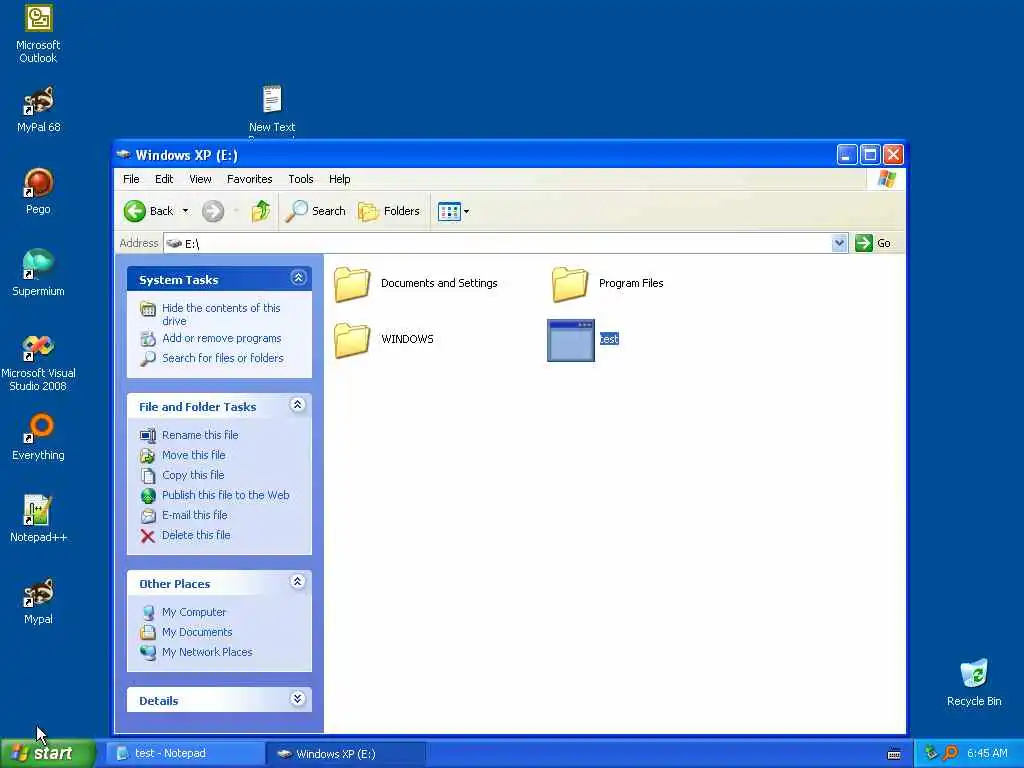Image resolution: width=1024 pixels, height=768 pixels.
Task: Maximize the Windows XP (E:) window
Action: pos(870,155)
